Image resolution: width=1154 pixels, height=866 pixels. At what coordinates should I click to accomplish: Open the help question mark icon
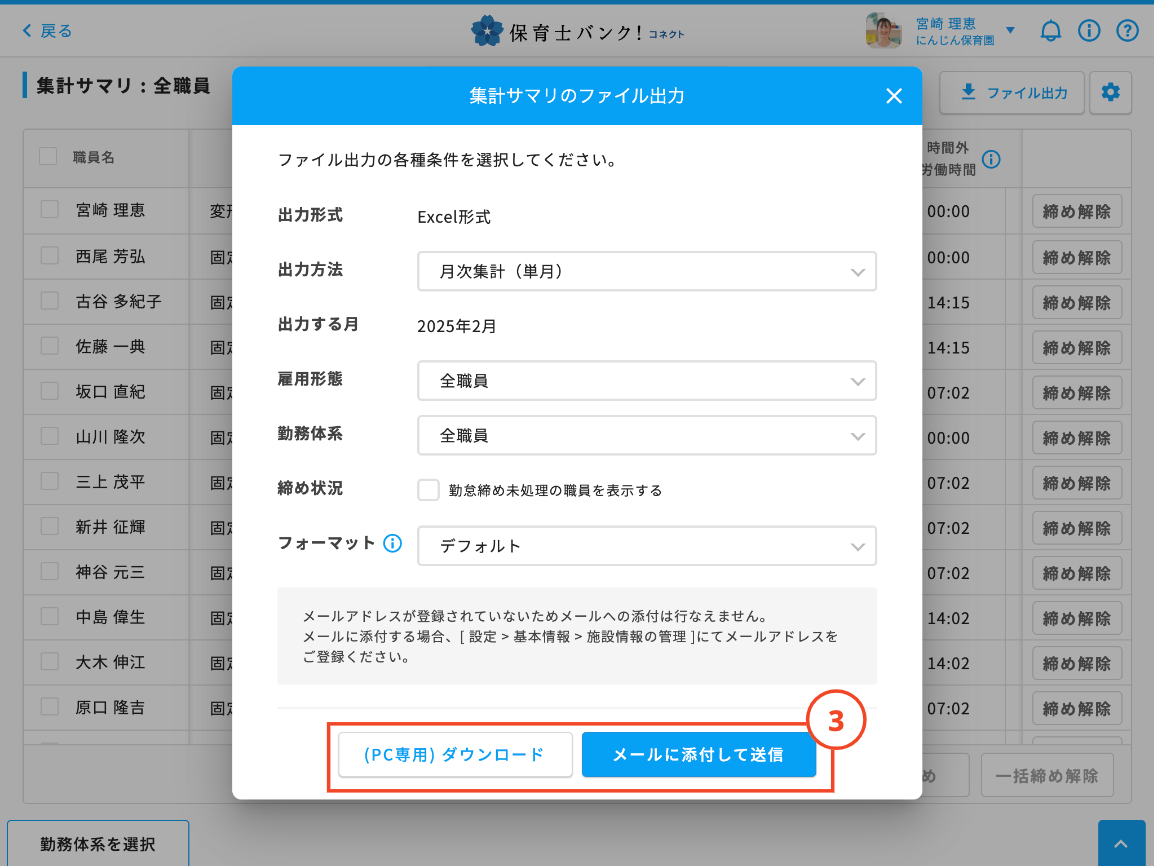[x=1127, y=31]
